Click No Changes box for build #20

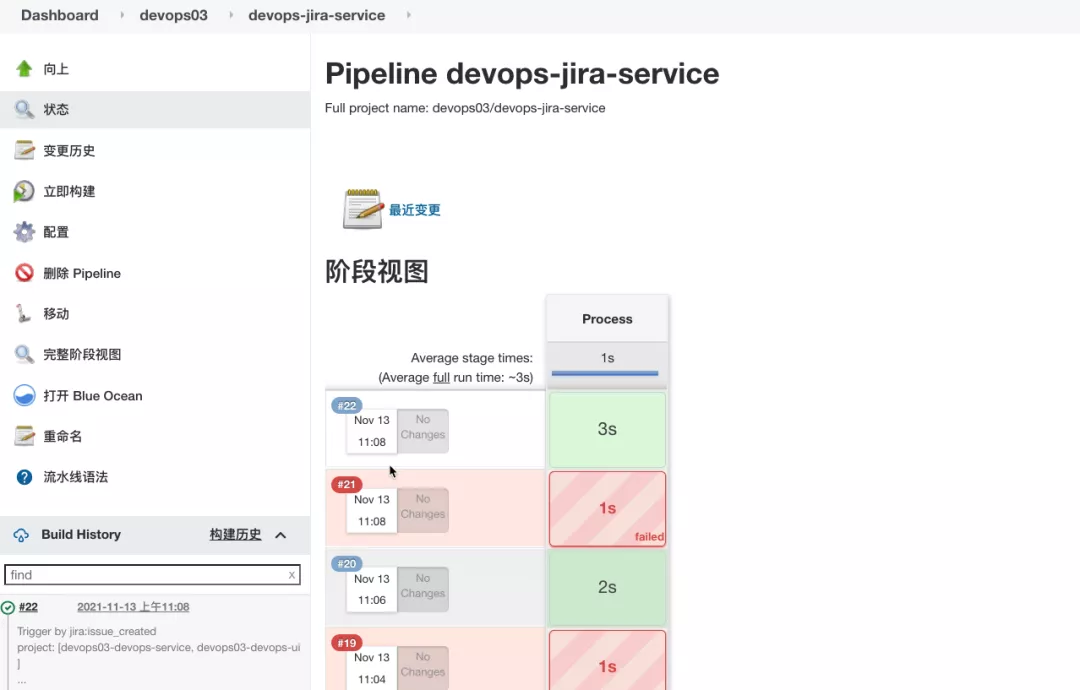(423, 589)
